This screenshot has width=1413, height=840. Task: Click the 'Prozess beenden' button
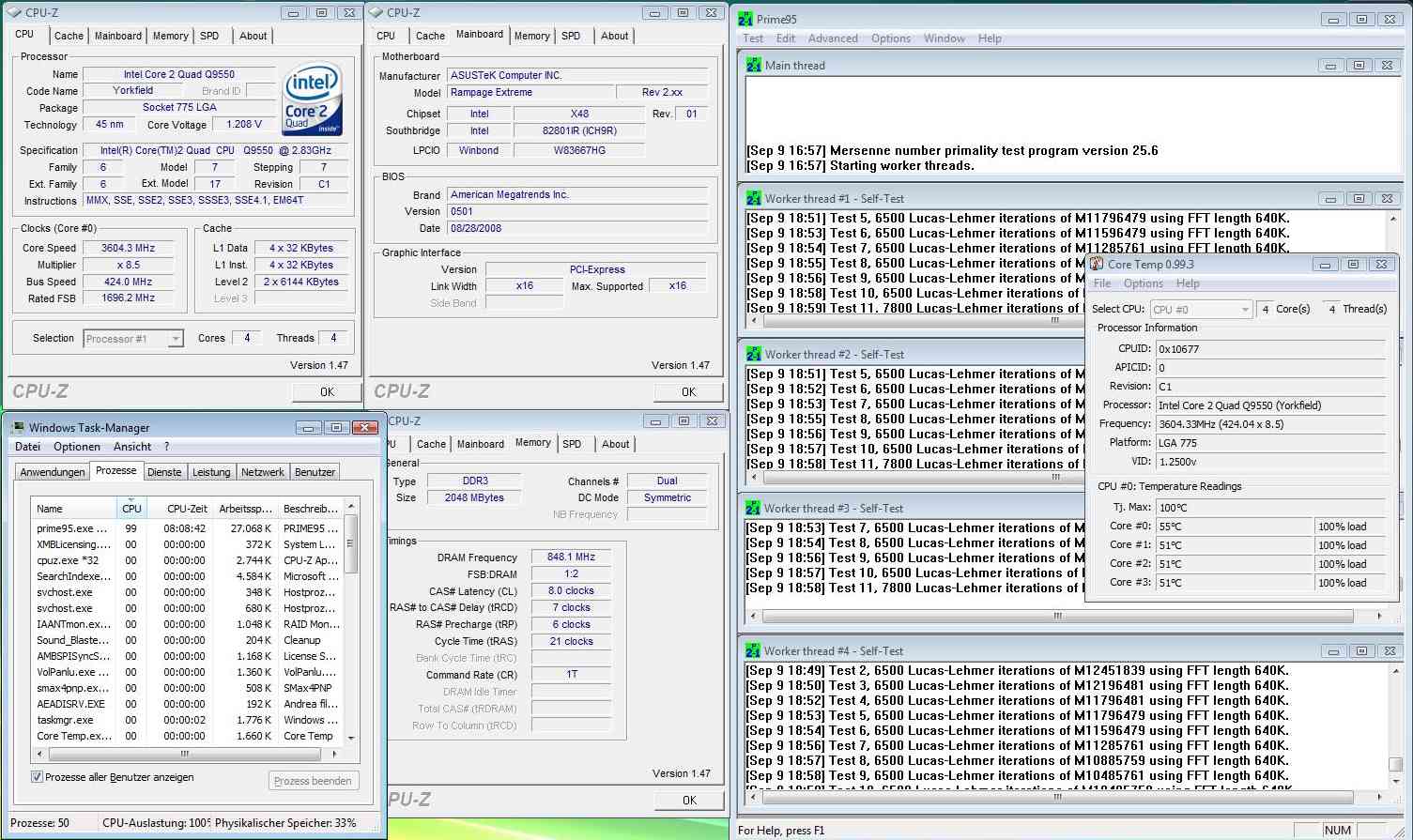click(313, 781)
